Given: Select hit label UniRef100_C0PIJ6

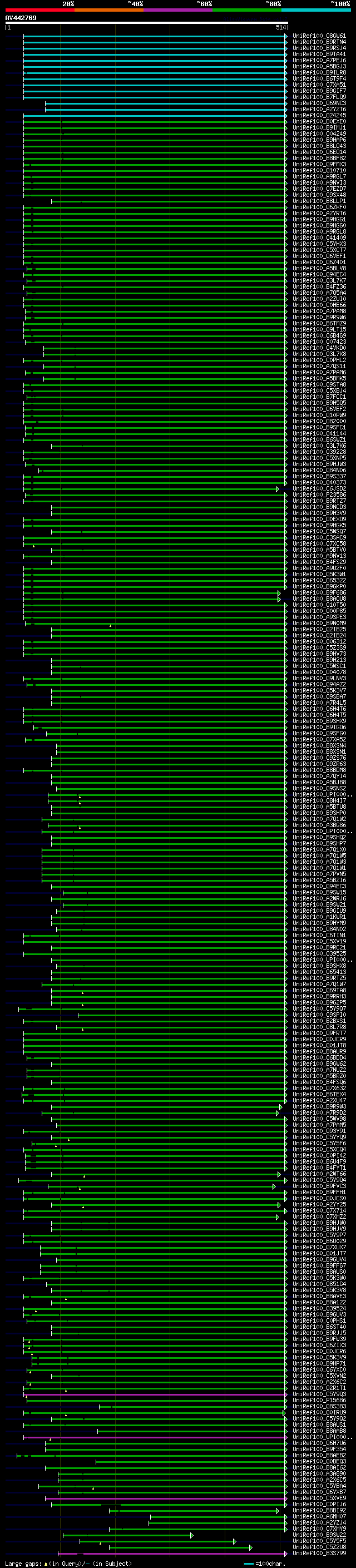Looking at the screenshot, I should pos(319,1504).
